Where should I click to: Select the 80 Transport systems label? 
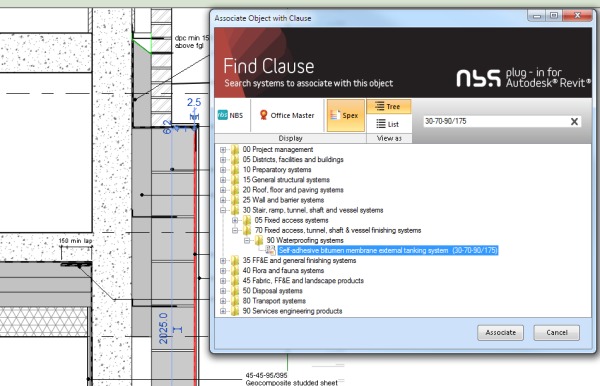pos(274,301)
